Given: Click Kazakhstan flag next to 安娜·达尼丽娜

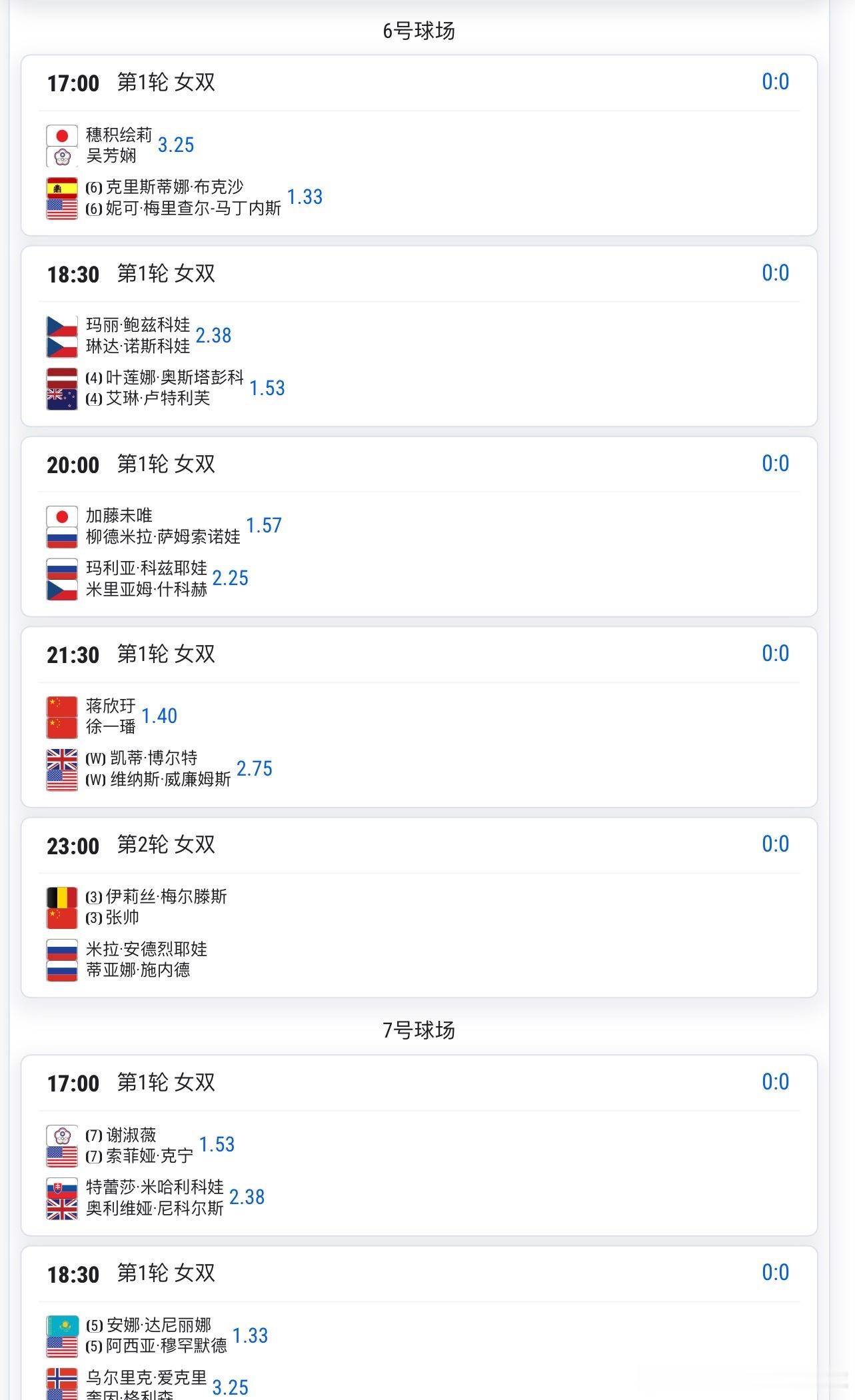Looking at the screenshot, I should pyautogui.click(x=62, y=1326).
